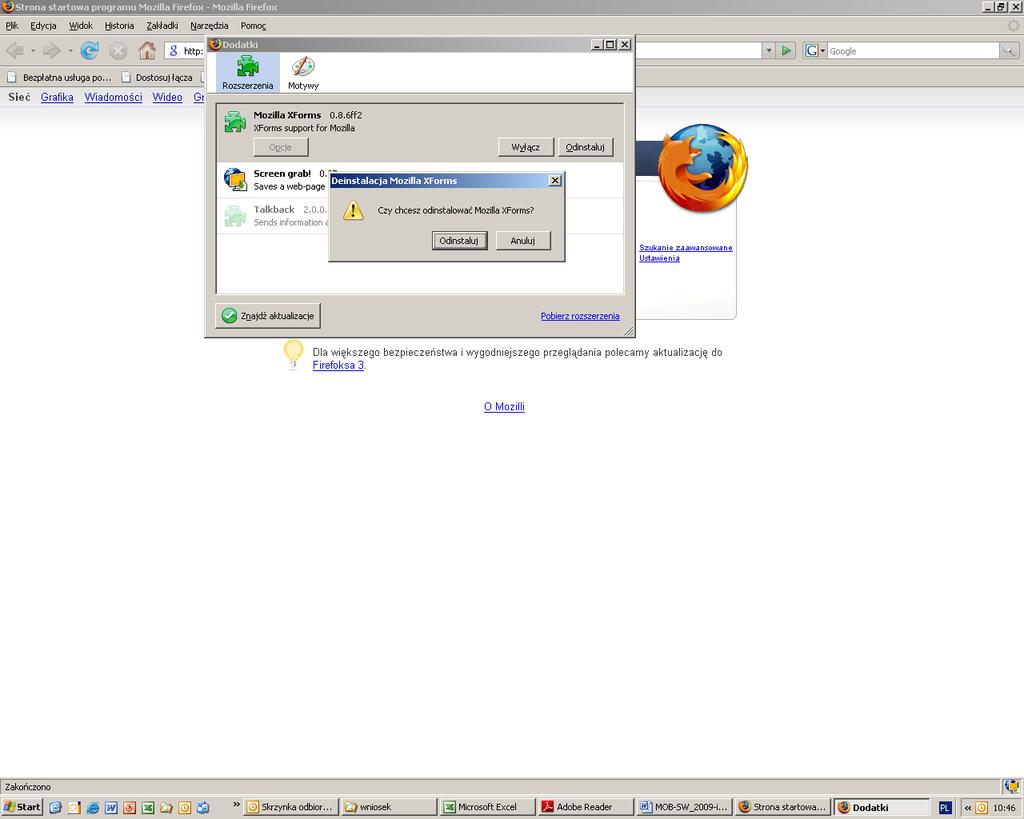Screen dimensions: 1024x819
Task: Open the Back history dropdown arrow
Action: 33,50
